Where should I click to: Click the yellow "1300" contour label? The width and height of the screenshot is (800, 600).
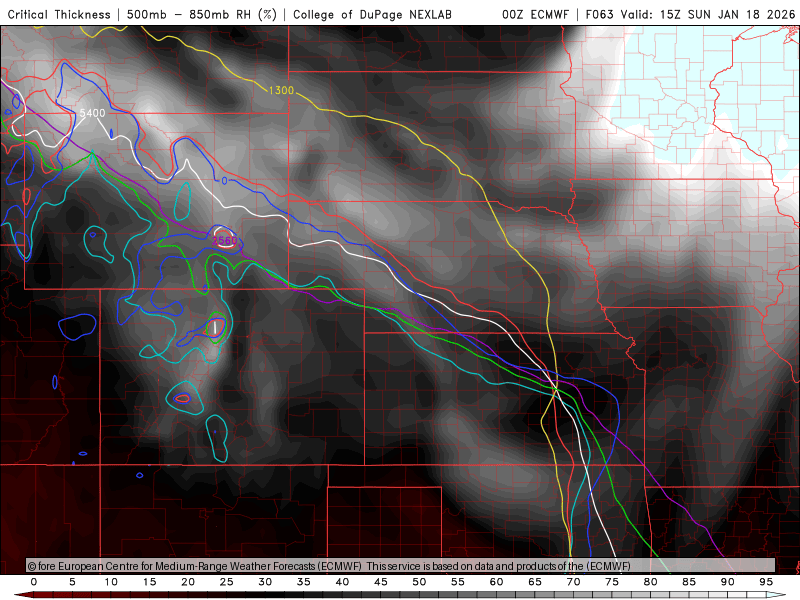pos(281,90)
